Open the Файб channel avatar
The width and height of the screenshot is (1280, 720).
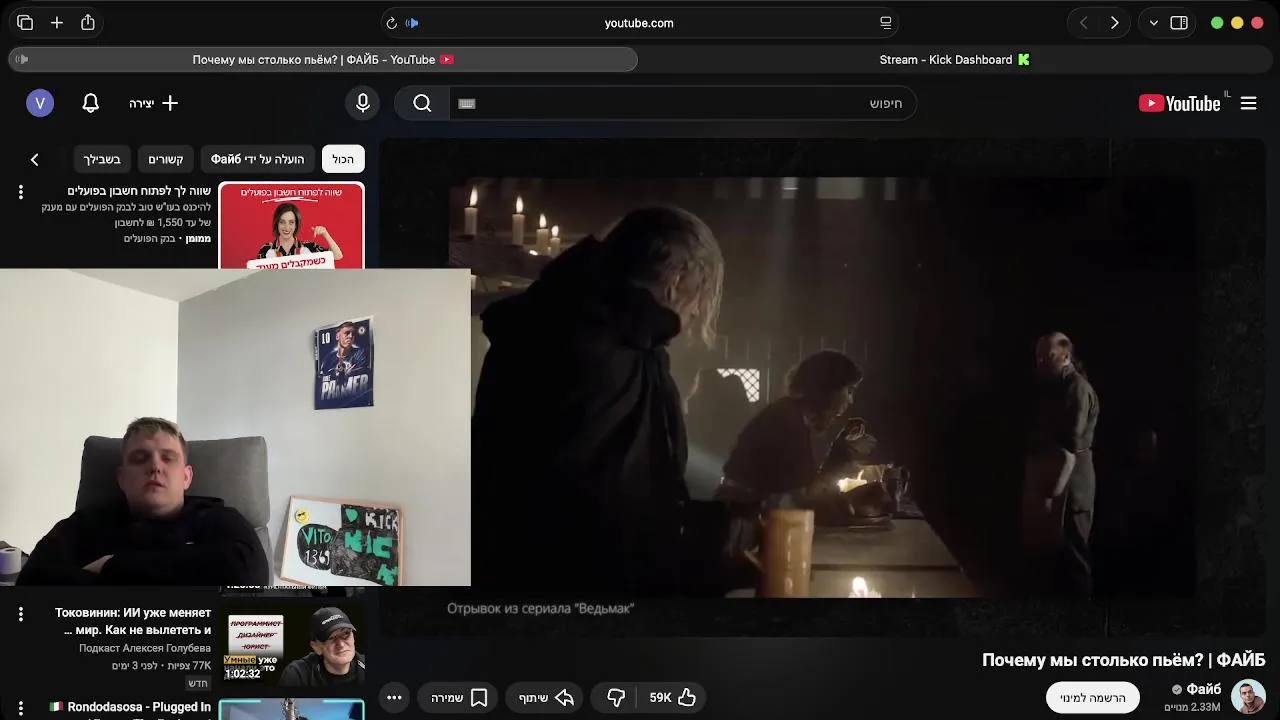1248,697
